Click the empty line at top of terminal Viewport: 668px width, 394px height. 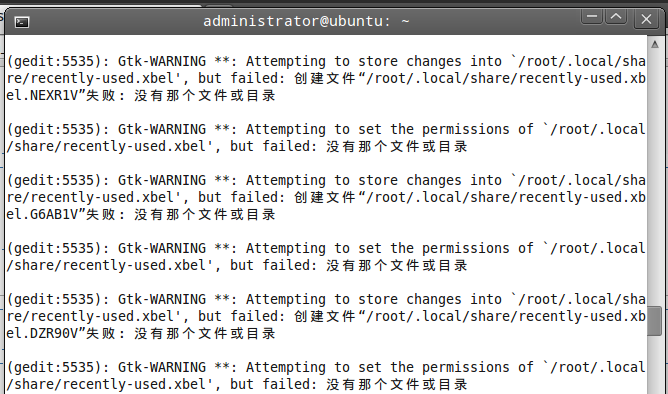pos(326,45)
